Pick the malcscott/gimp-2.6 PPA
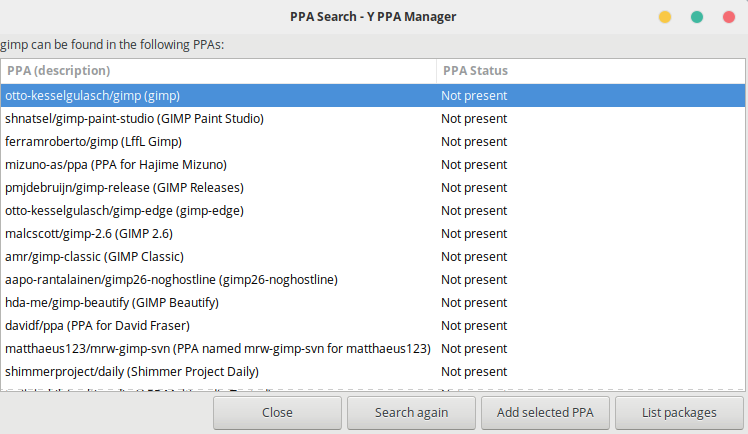 coord(373,234)
